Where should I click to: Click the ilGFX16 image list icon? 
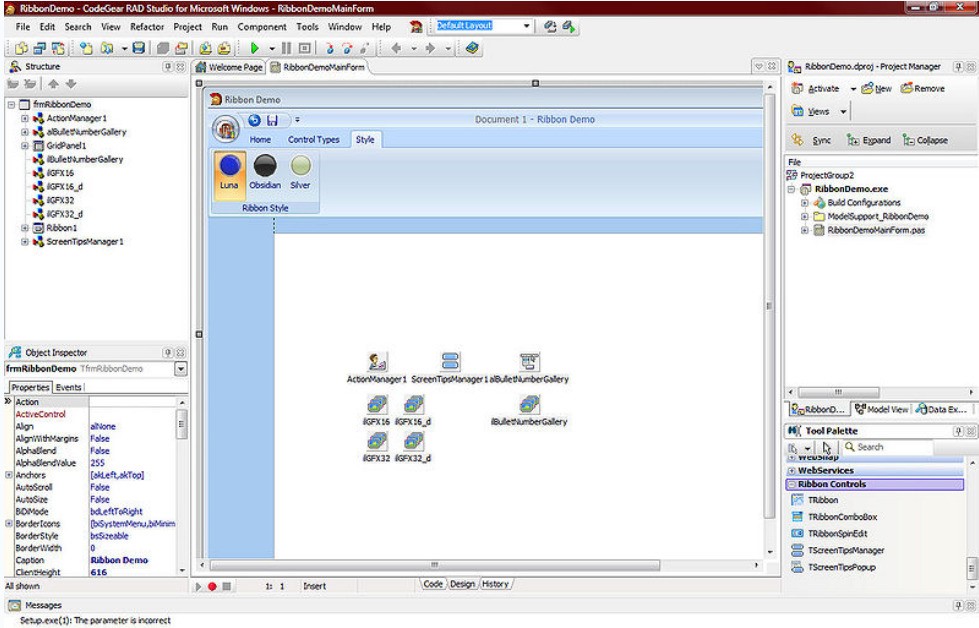[x=376, y=405]
